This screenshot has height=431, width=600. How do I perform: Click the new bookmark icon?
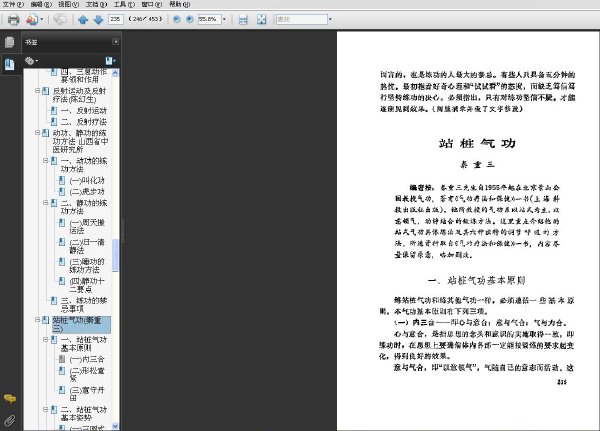[110, 60]
